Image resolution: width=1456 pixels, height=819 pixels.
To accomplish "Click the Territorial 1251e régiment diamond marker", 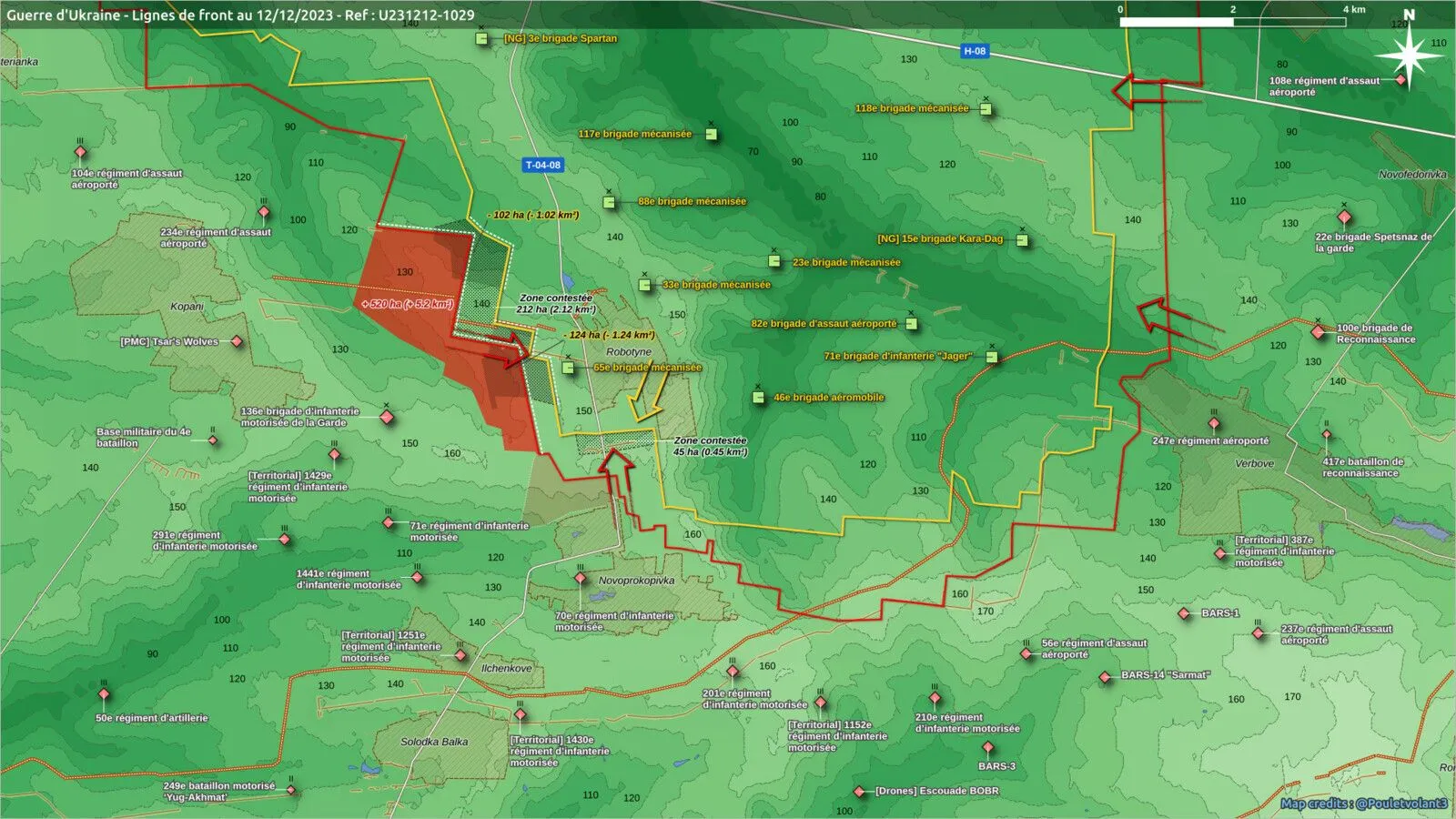I will (460, 655).
